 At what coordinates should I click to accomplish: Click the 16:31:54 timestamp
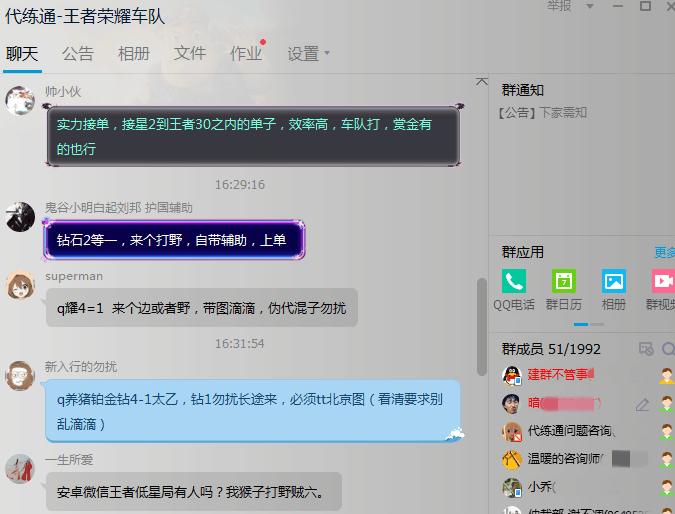coord(240,344)
